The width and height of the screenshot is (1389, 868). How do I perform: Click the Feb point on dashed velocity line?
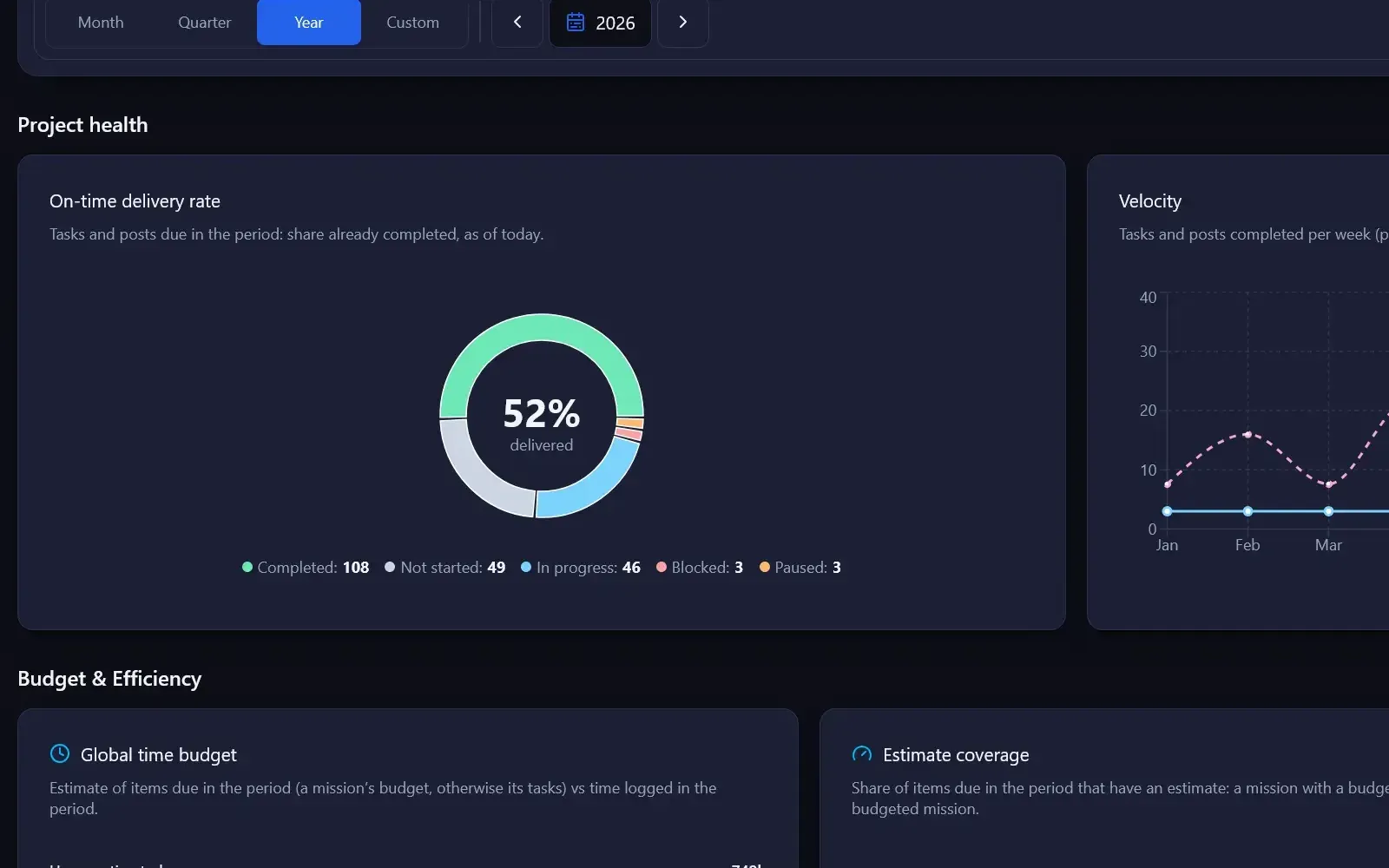click(x=1247, y=434)
